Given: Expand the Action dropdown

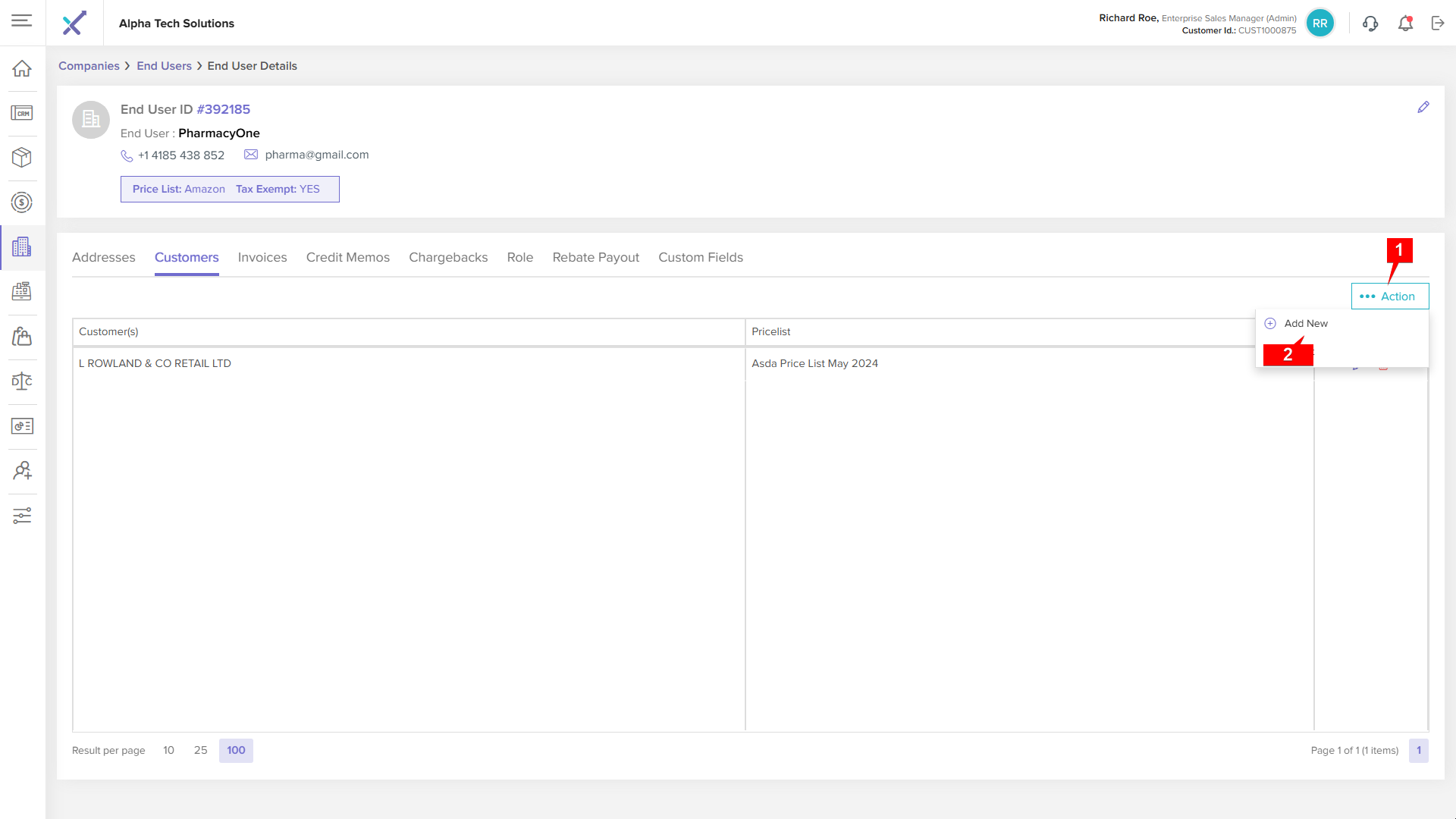Looking at the screenshot, I should [1389, 297].
